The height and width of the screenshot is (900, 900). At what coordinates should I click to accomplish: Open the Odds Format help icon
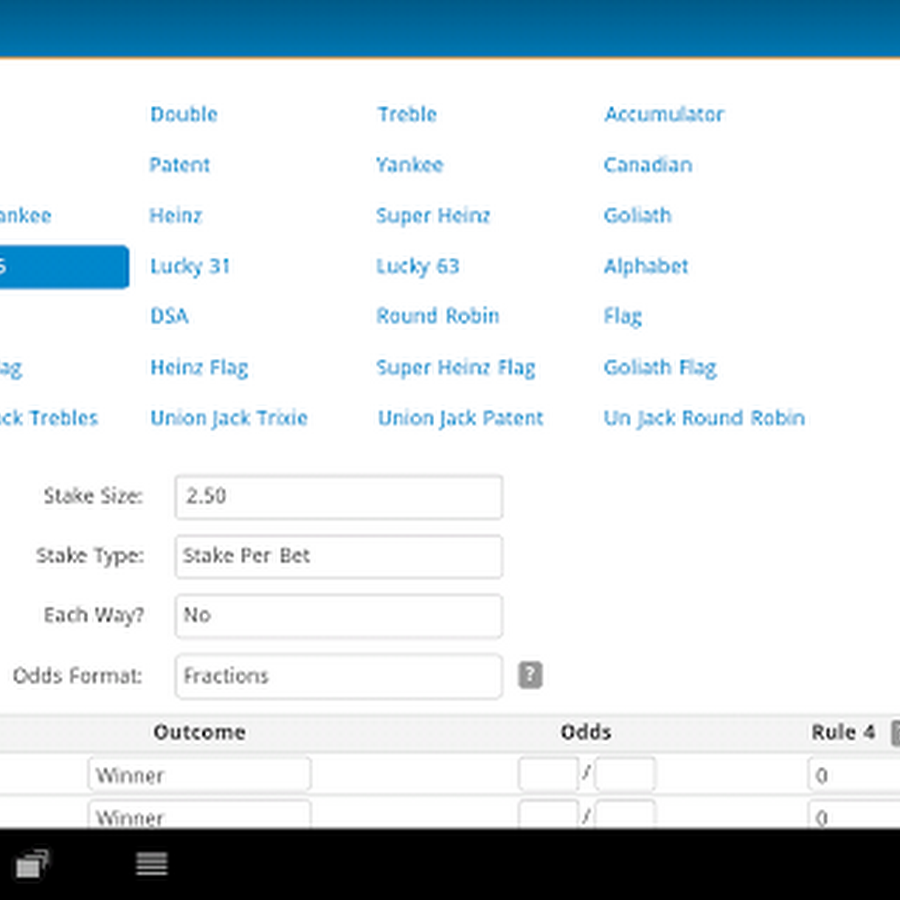click(530, 674)
